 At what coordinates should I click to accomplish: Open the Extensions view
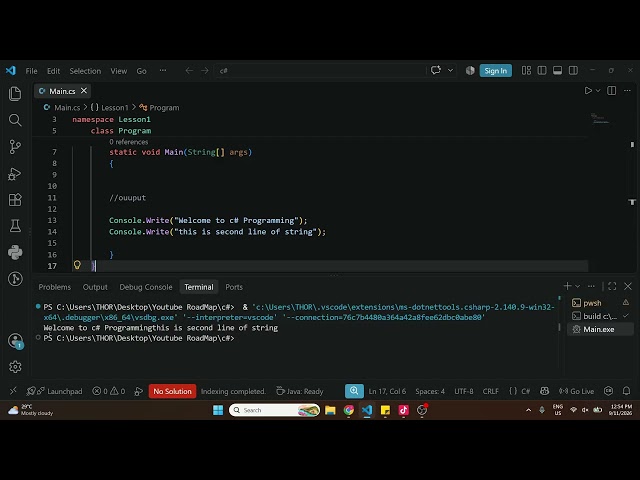point(15,200)
